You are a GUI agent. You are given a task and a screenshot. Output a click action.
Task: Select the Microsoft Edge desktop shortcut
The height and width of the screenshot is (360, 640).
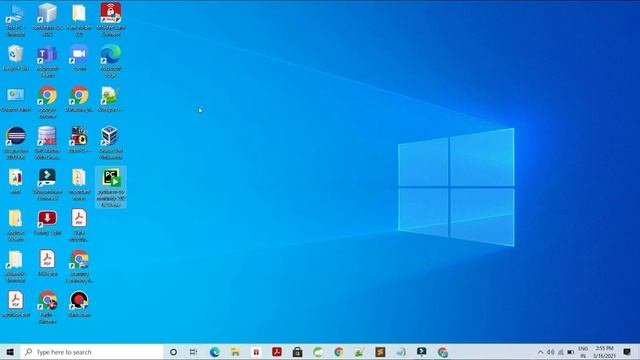[x=111, y=61]
